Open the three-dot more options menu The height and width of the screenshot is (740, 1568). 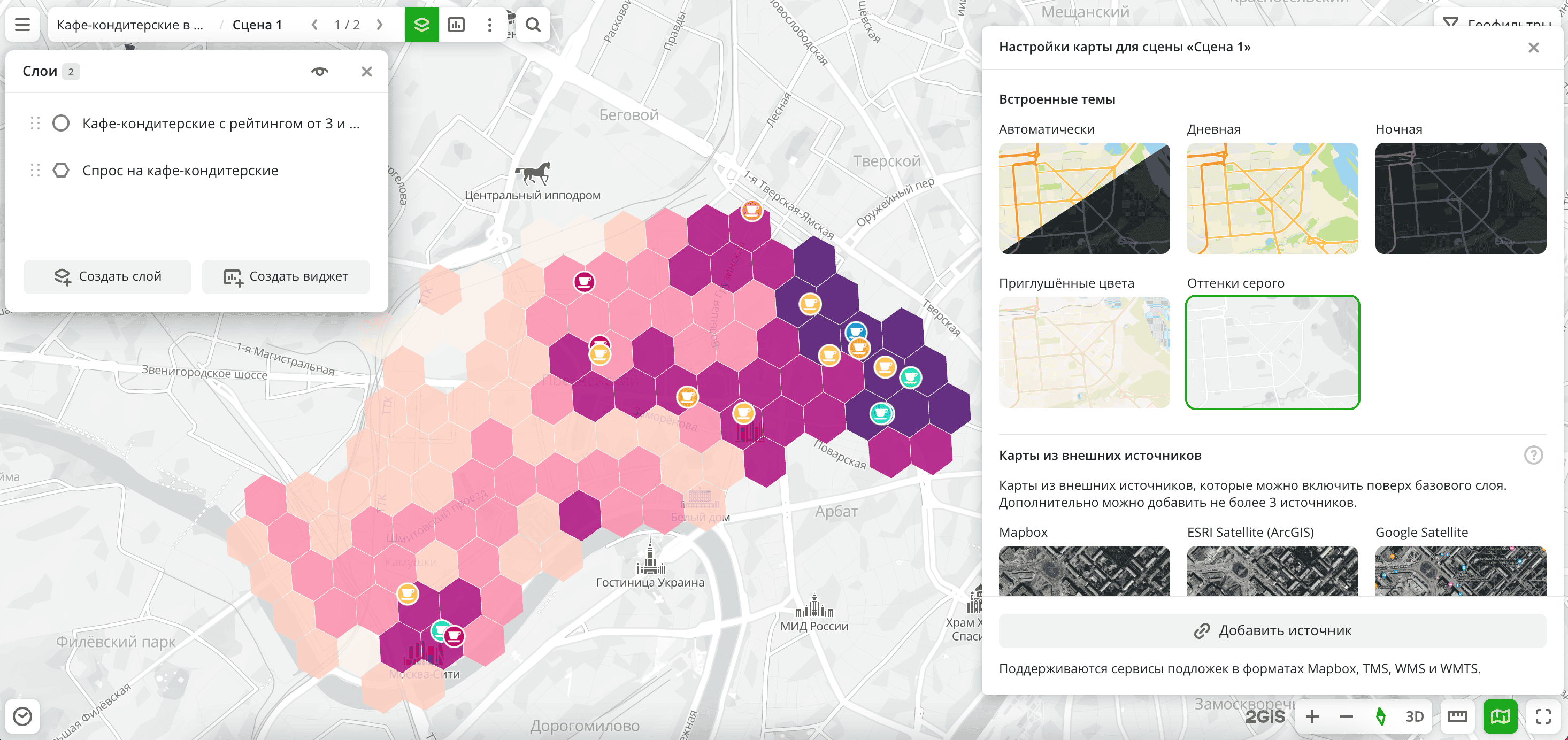489,25
